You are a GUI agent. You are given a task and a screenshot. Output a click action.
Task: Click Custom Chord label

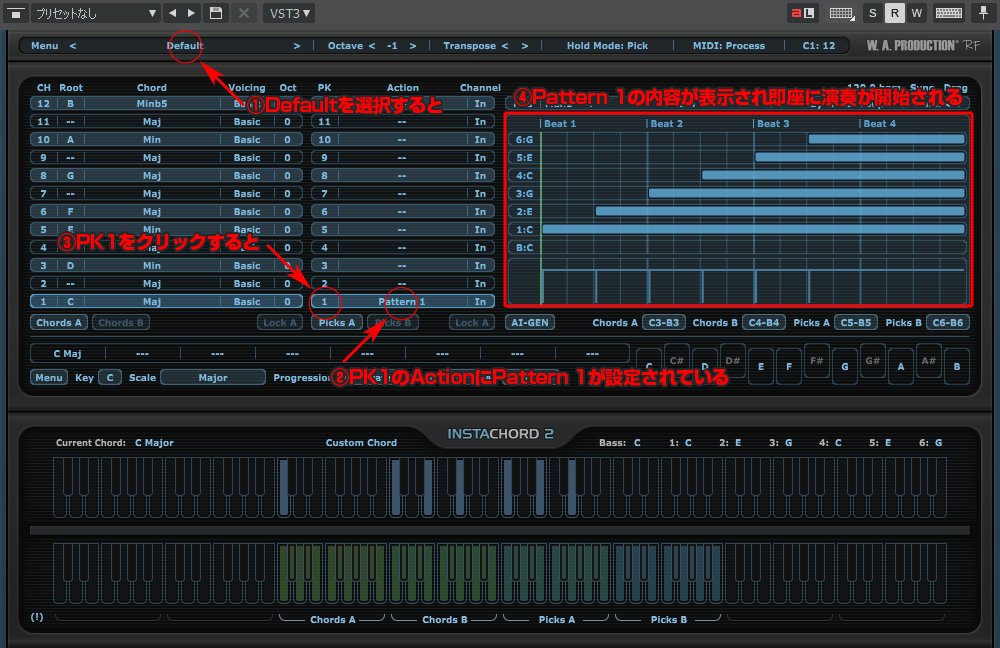(x=361, y=443)
